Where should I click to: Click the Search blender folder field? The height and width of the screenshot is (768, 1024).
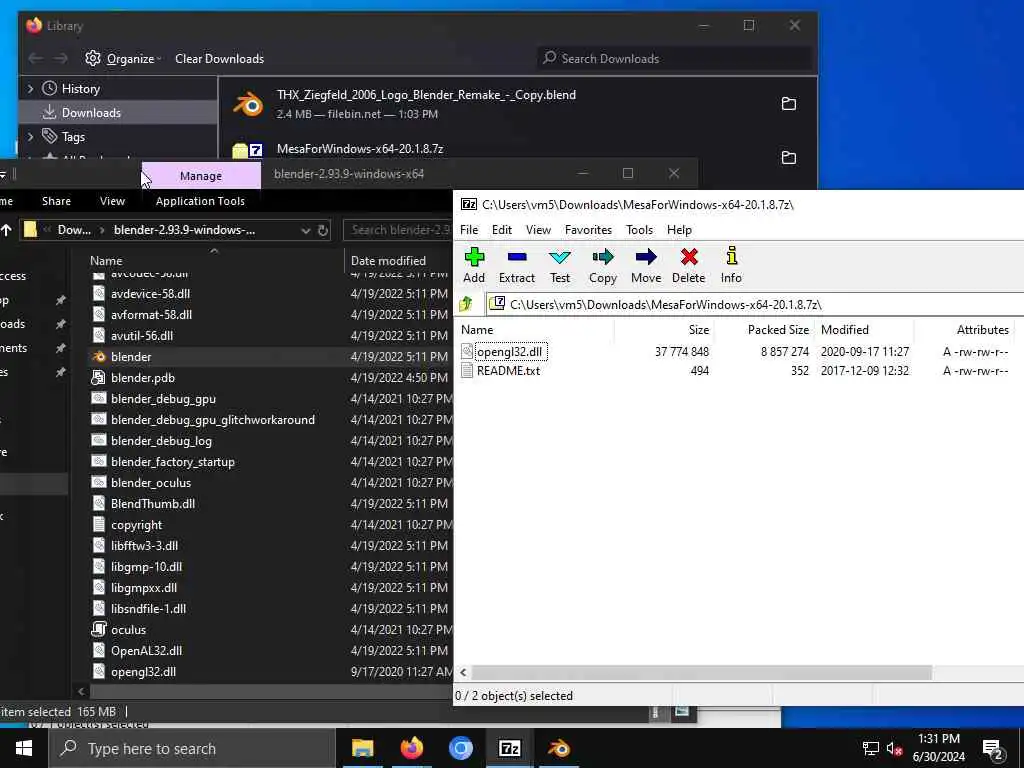pyautogui.click(x=398, y=230)
